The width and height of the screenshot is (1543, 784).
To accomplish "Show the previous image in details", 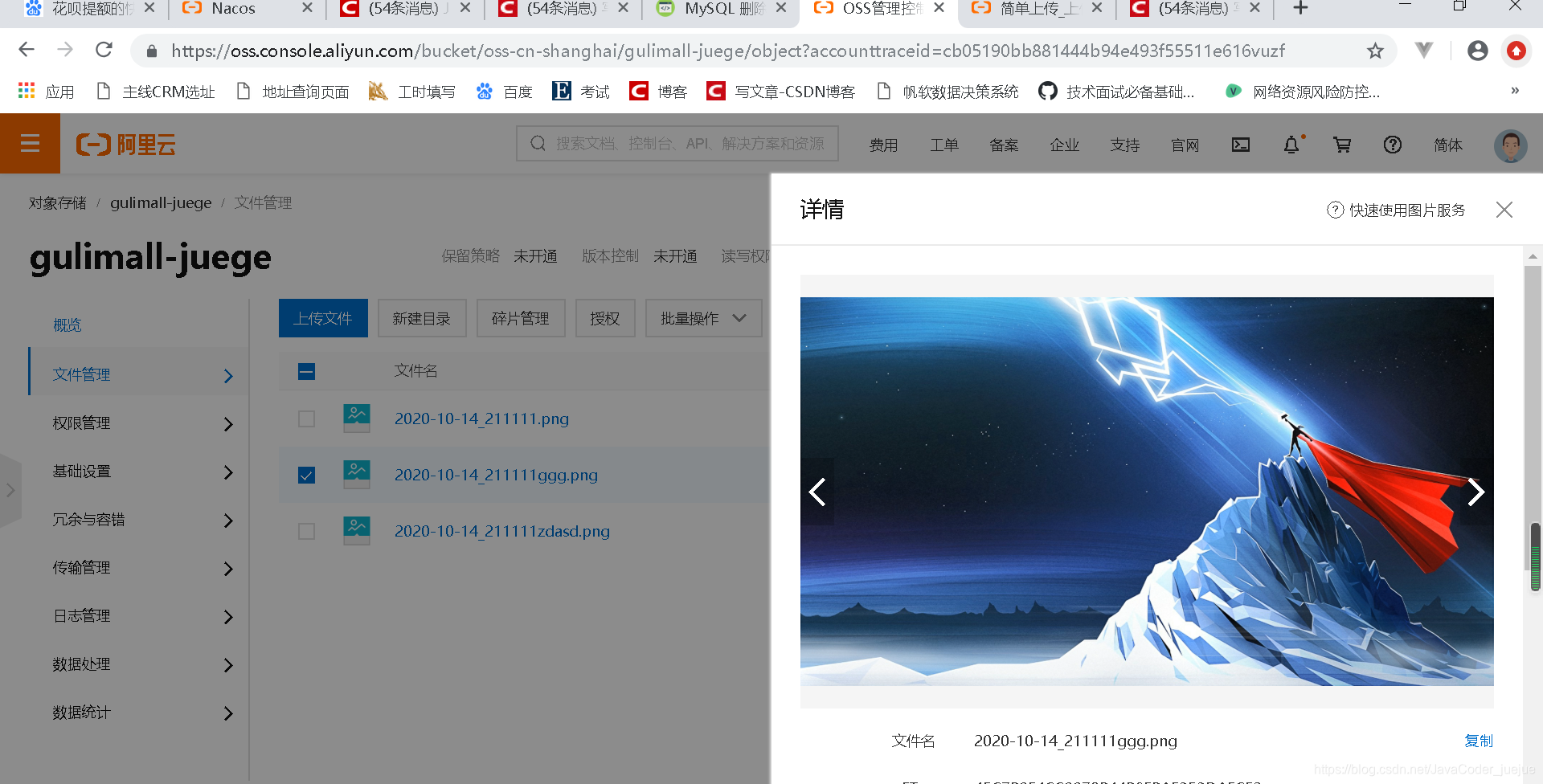I will coord(817,492).
